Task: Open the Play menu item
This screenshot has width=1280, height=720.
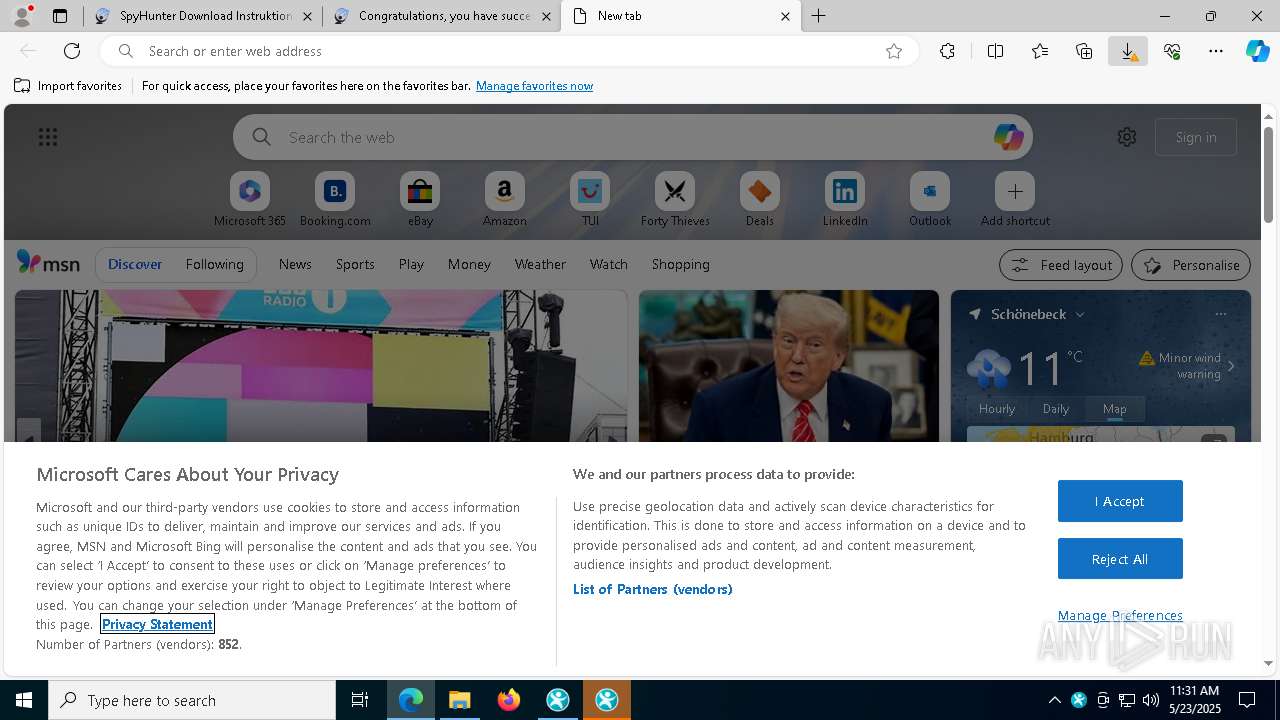Action: [x=411, y=264]
